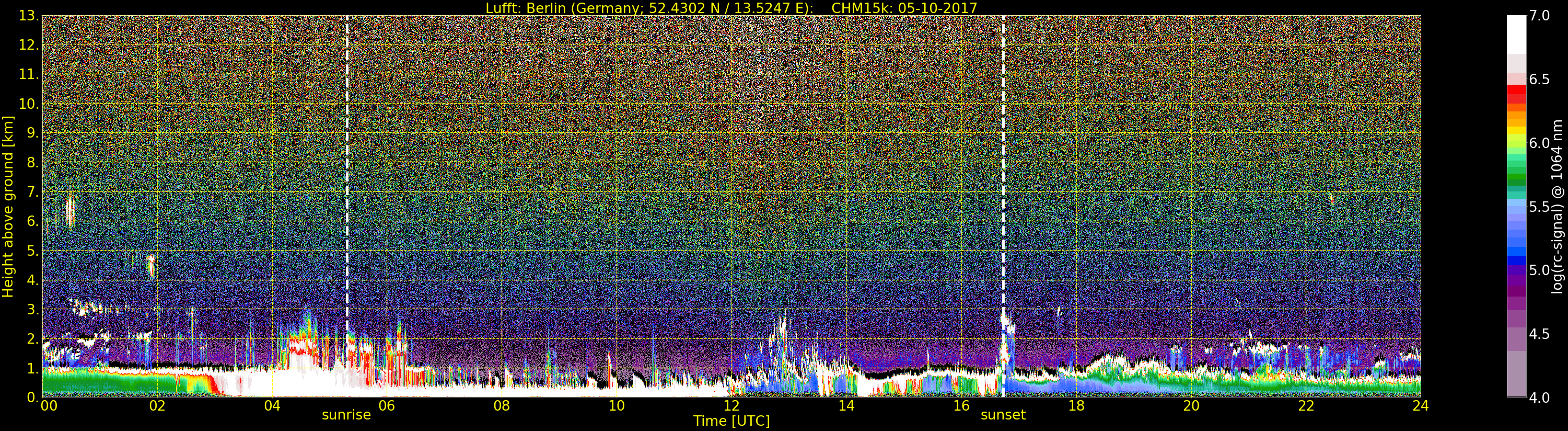Click the colorbar tick value '5.5'
Viewport: 1568px width, 431px height.
click(x=1539, y=207)
